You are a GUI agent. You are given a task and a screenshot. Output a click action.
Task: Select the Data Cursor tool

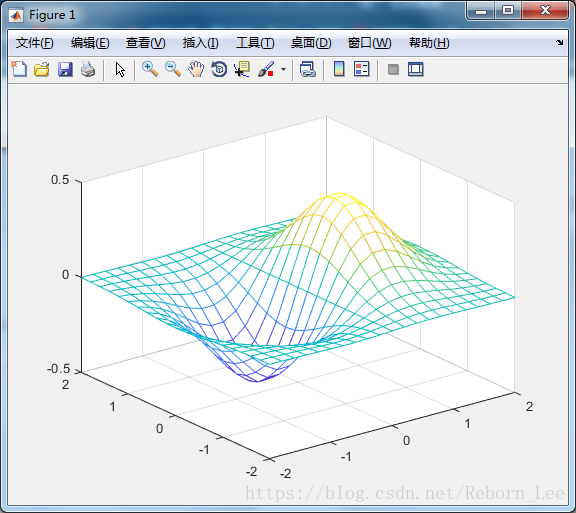click(242, 69)
